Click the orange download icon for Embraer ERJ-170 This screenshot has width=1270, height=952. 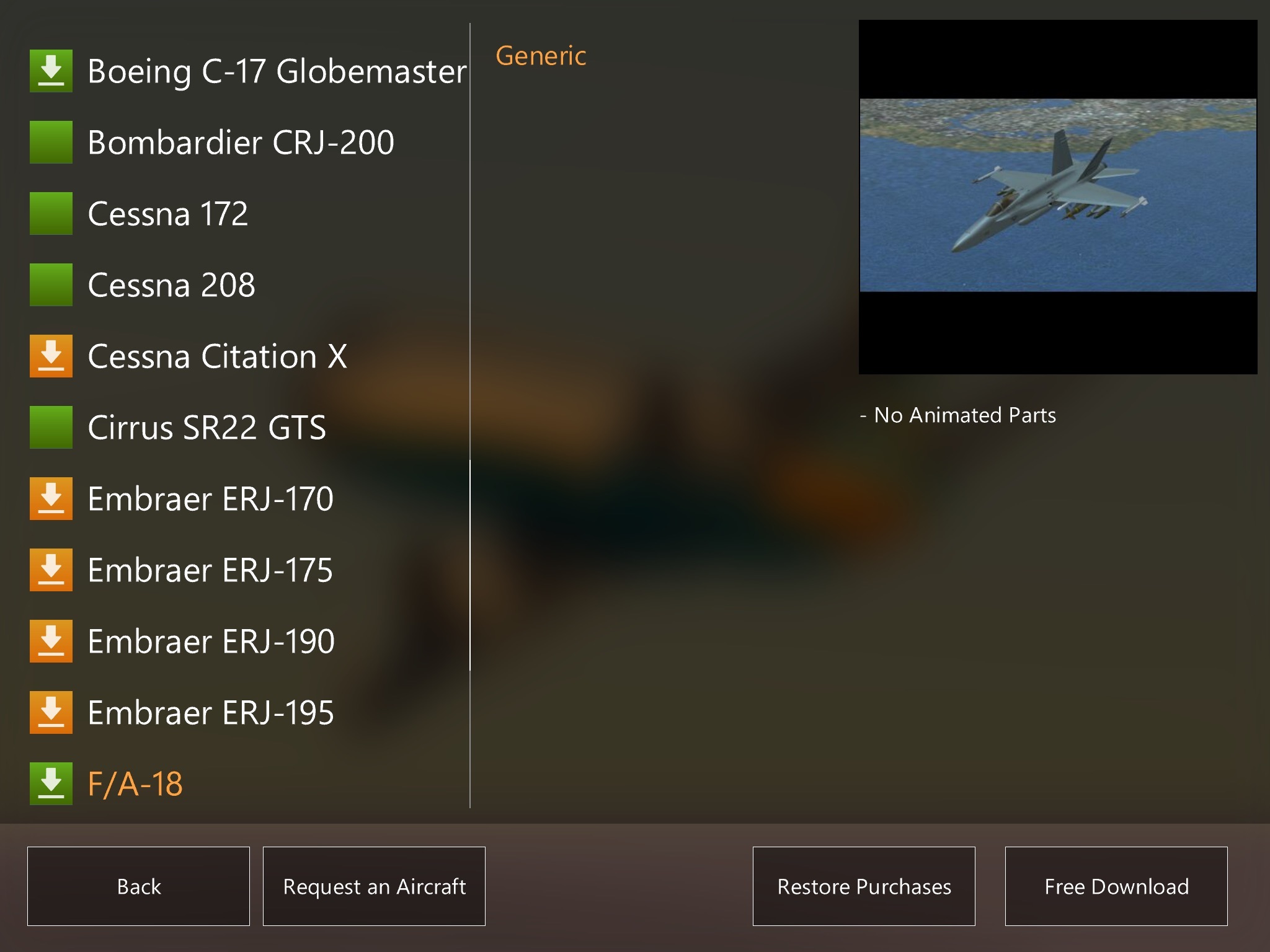pyautogui.click(x=51, y=498)
